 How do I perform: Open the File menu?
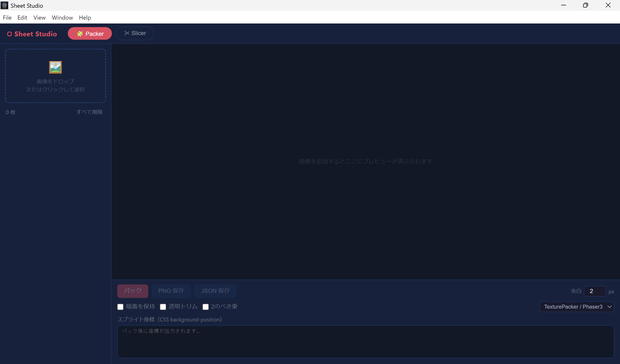coord(7,17)
